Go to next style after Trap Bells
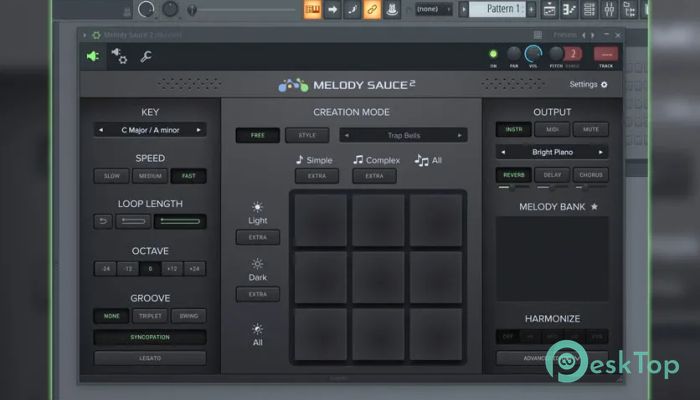Image resolution: width=700 pixels, height=400 pixels. 459,135
